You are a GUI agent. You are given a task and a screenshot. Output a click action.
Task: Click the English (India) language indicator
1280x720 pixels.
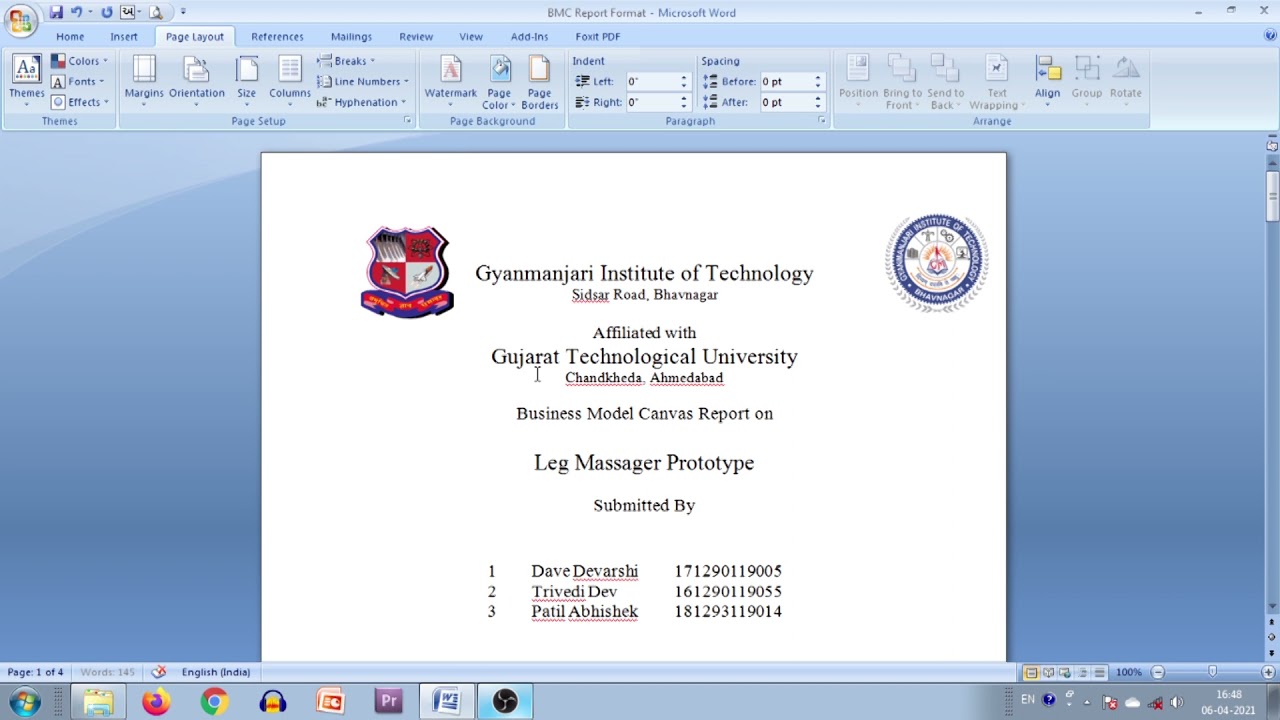click(x=216, y=672)
